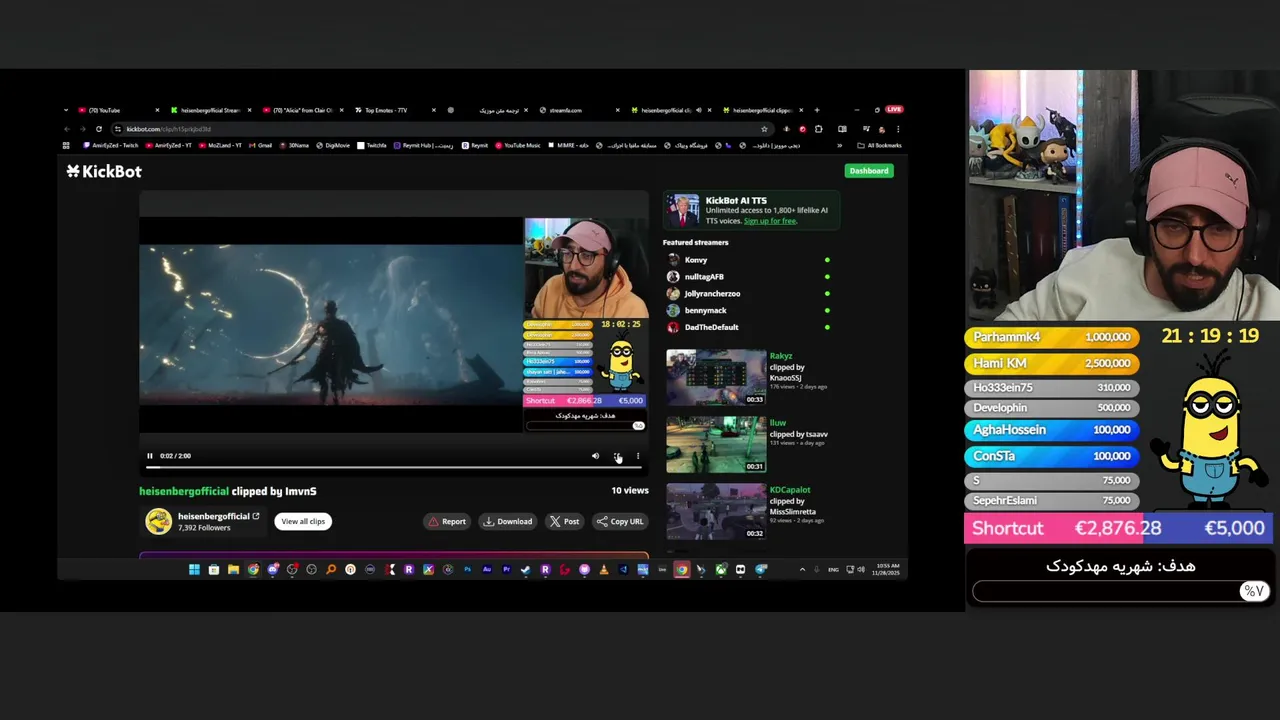Image resolution: width=1280 pixels, height=720 pixels.
Task: Launch Photoshop from the taskbar
Action: click(467, 570)
